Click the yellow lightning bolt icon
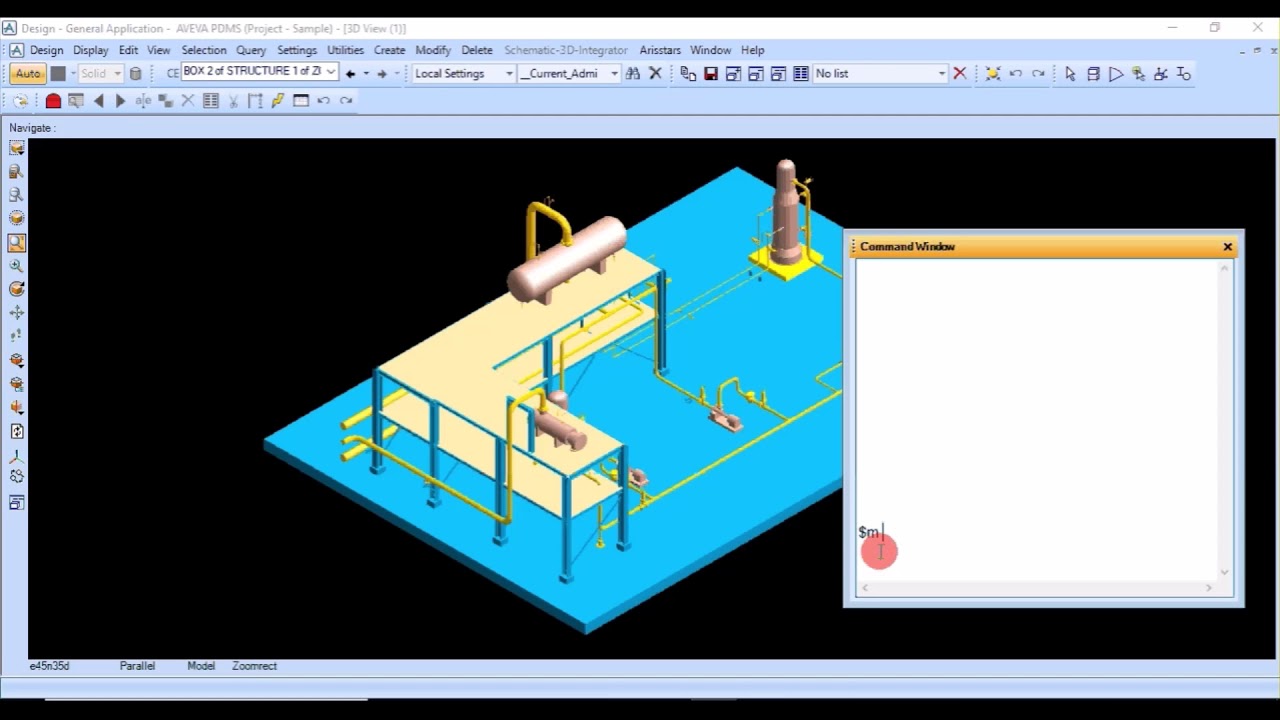 click(x=277, y=101)
